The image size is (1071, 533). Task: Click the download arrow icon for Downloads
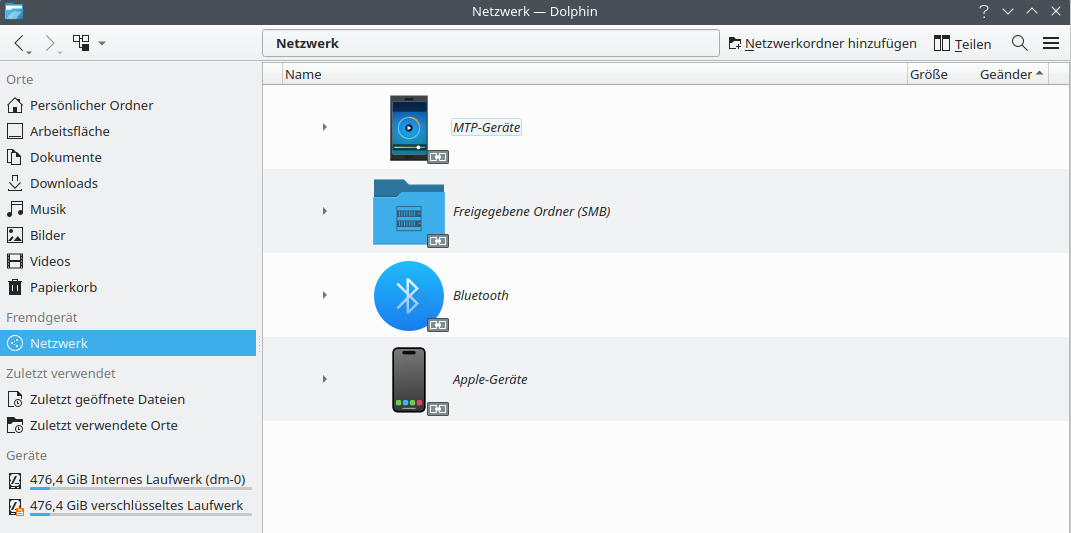(15, 183)
